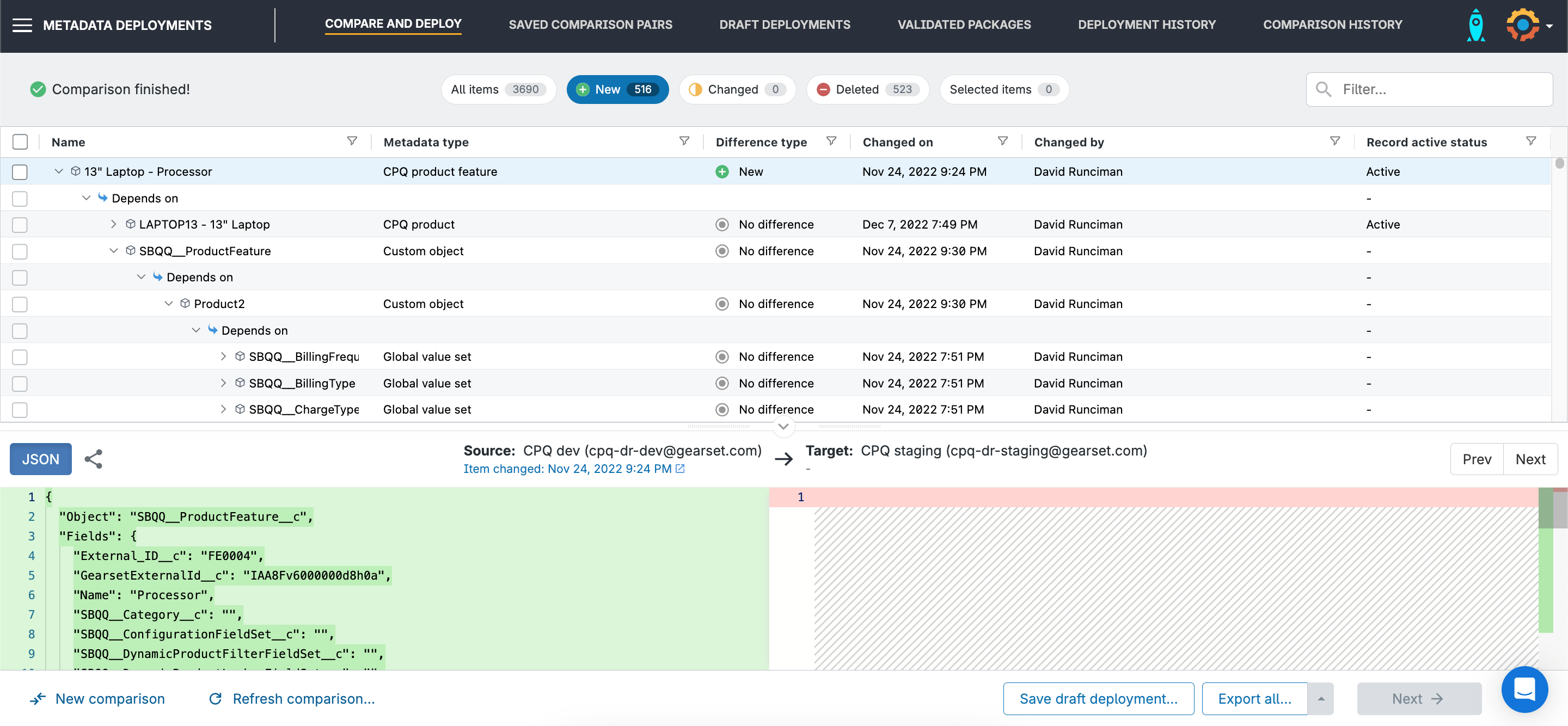Click Save draft deployment button
Image resolution: width=1568 pixels, height=726 pixels.
[1098, 699]
